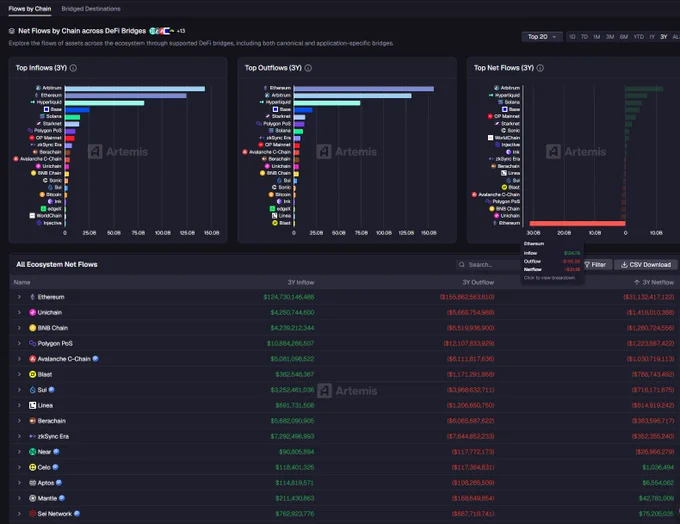Click Arbitrum bar in Top Inflows chart
This screenshot has height=524, width=680.
click(x=135, y=88)
